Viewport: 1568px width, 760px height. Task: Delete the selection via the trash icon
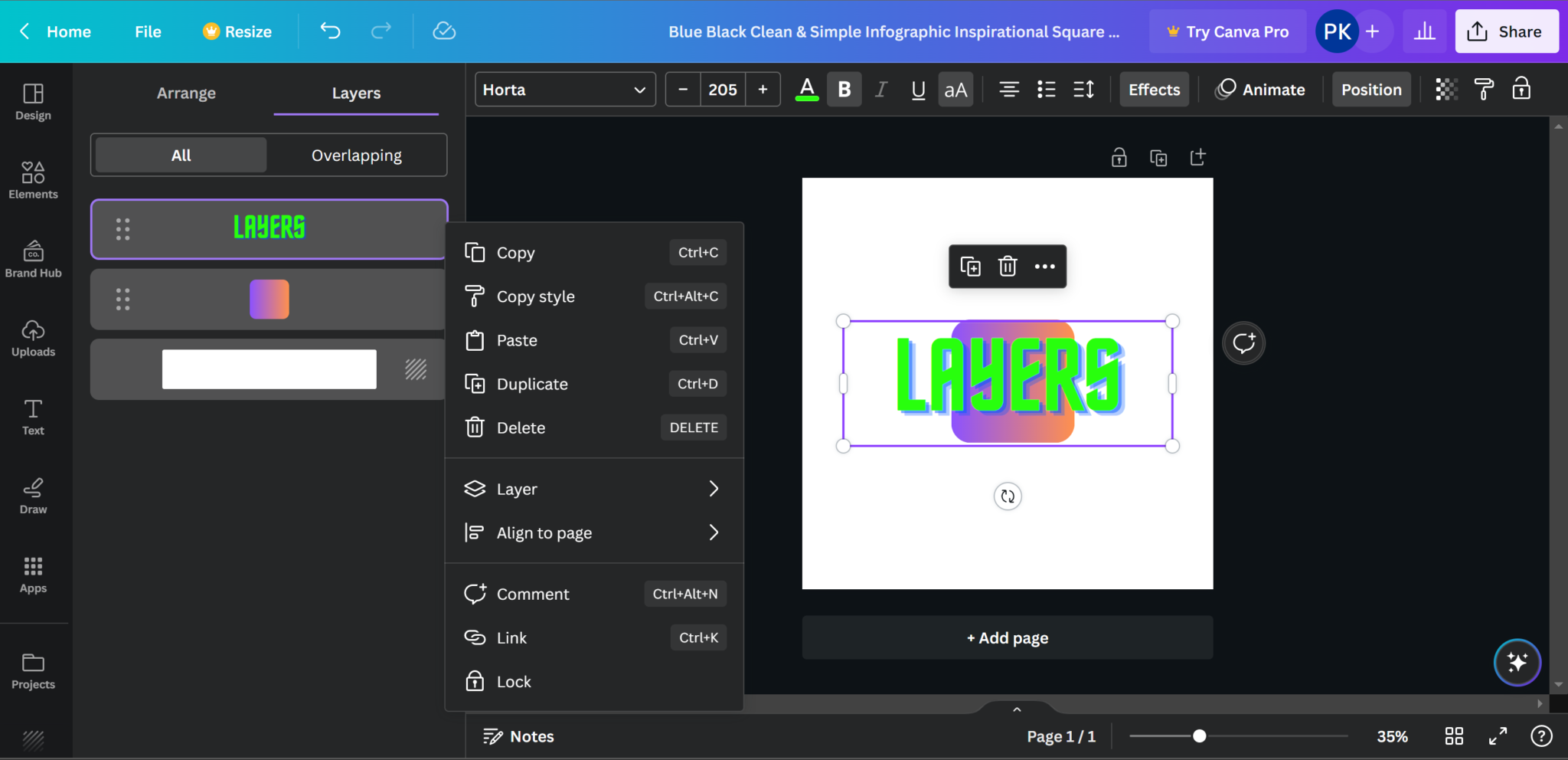pos(1007,267)
